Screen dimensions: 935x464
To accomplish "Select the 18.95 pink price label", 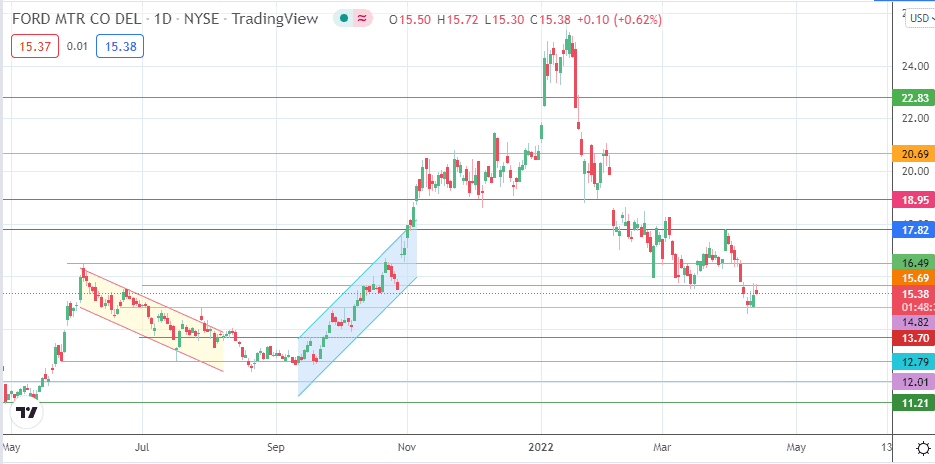I will pos(914,200).
